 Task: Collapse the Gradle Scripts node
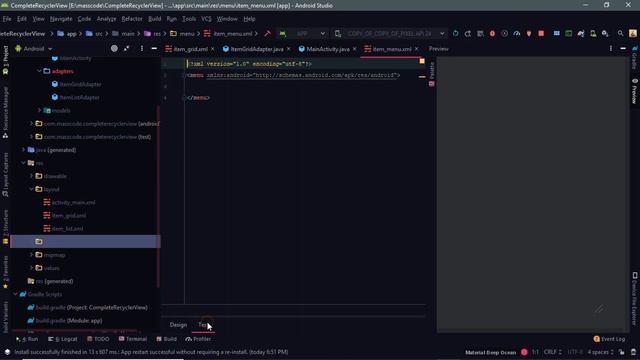click(15, 294)
